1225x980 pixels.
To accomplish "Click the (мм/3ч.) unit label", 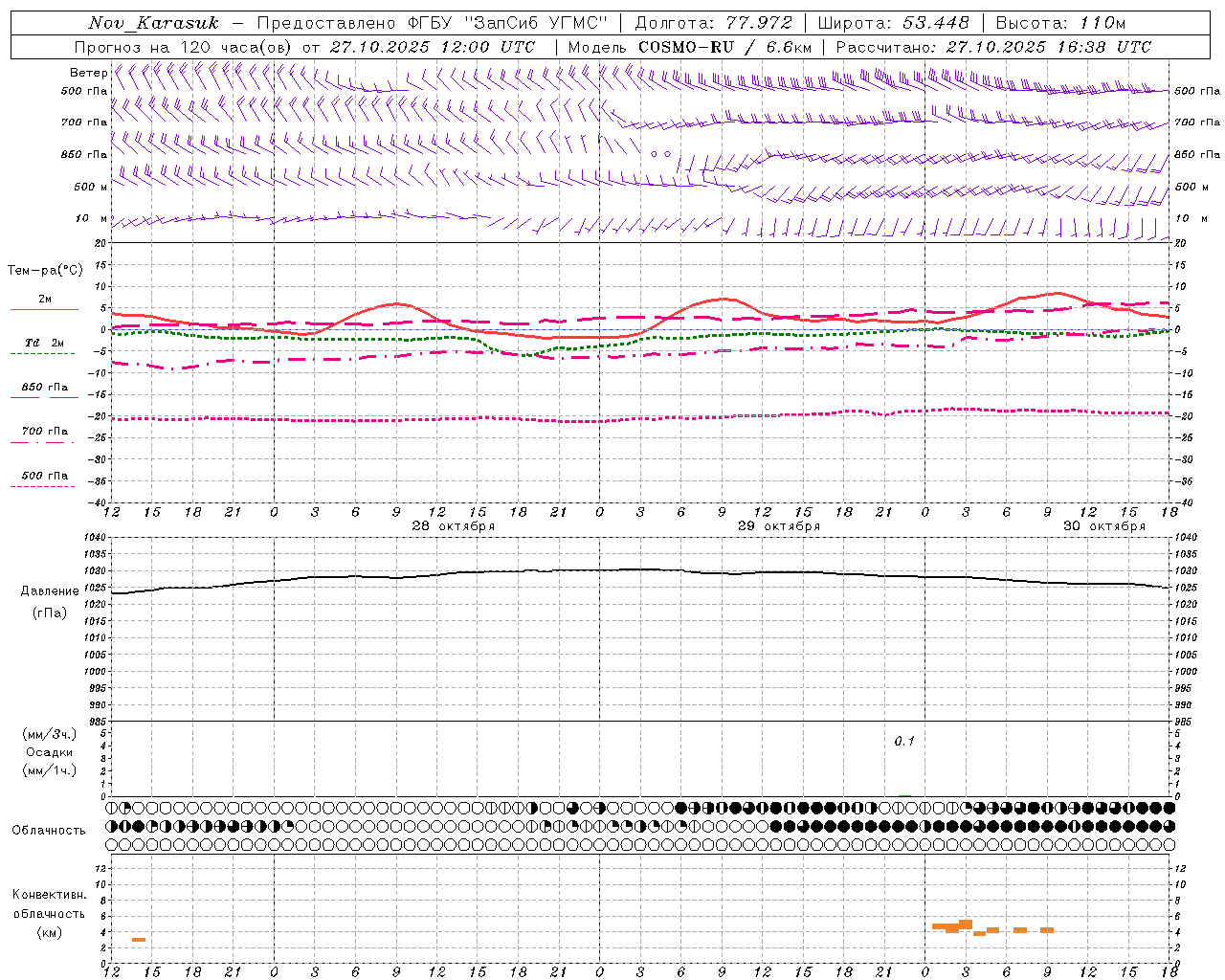I will coord(50,734).
